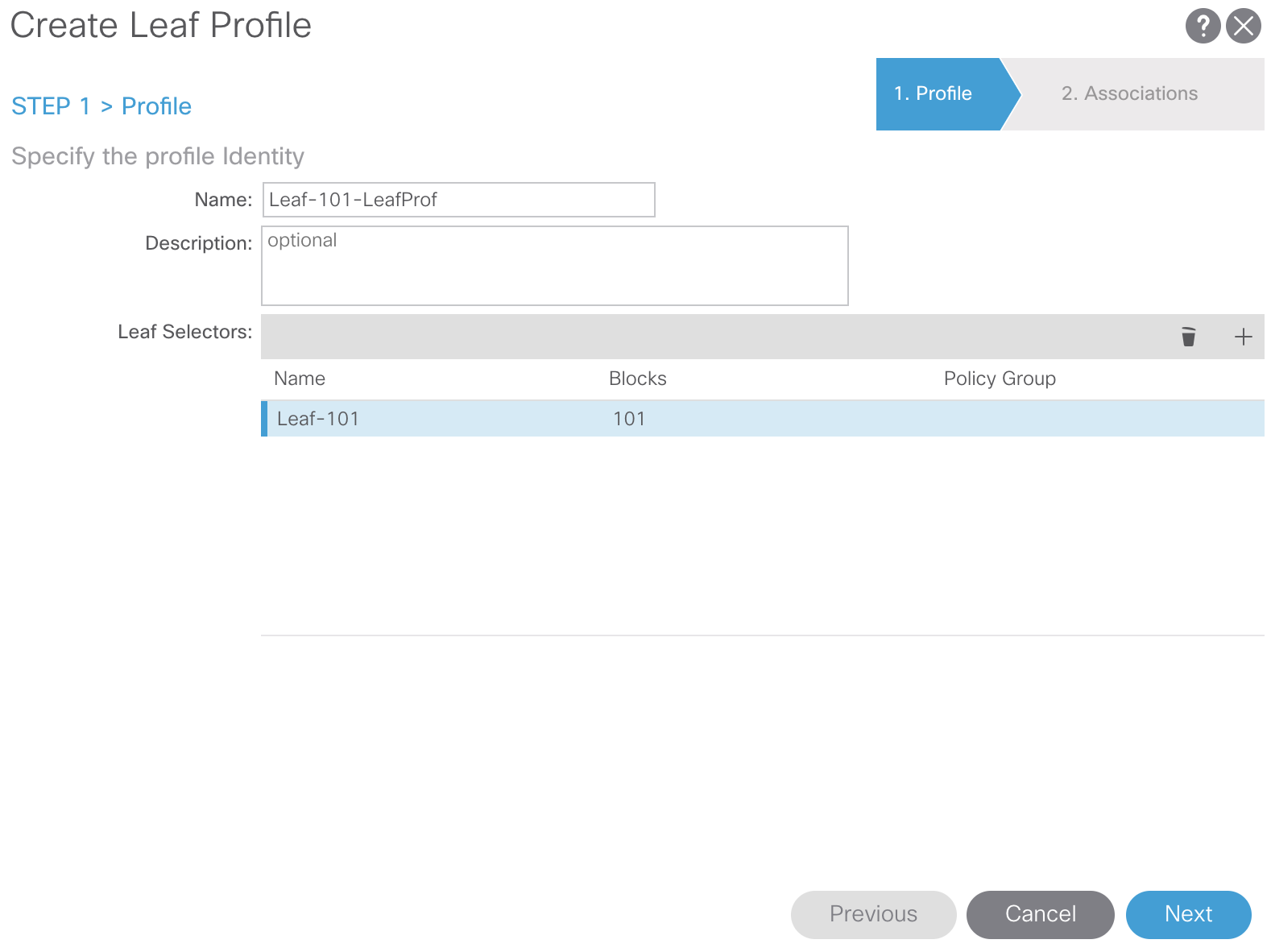Sort by the Name column header

300,379
